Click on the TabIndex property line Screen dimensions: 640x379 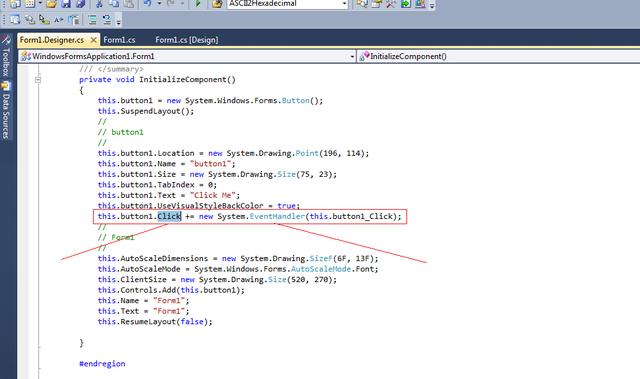click(x=157, y=185)
